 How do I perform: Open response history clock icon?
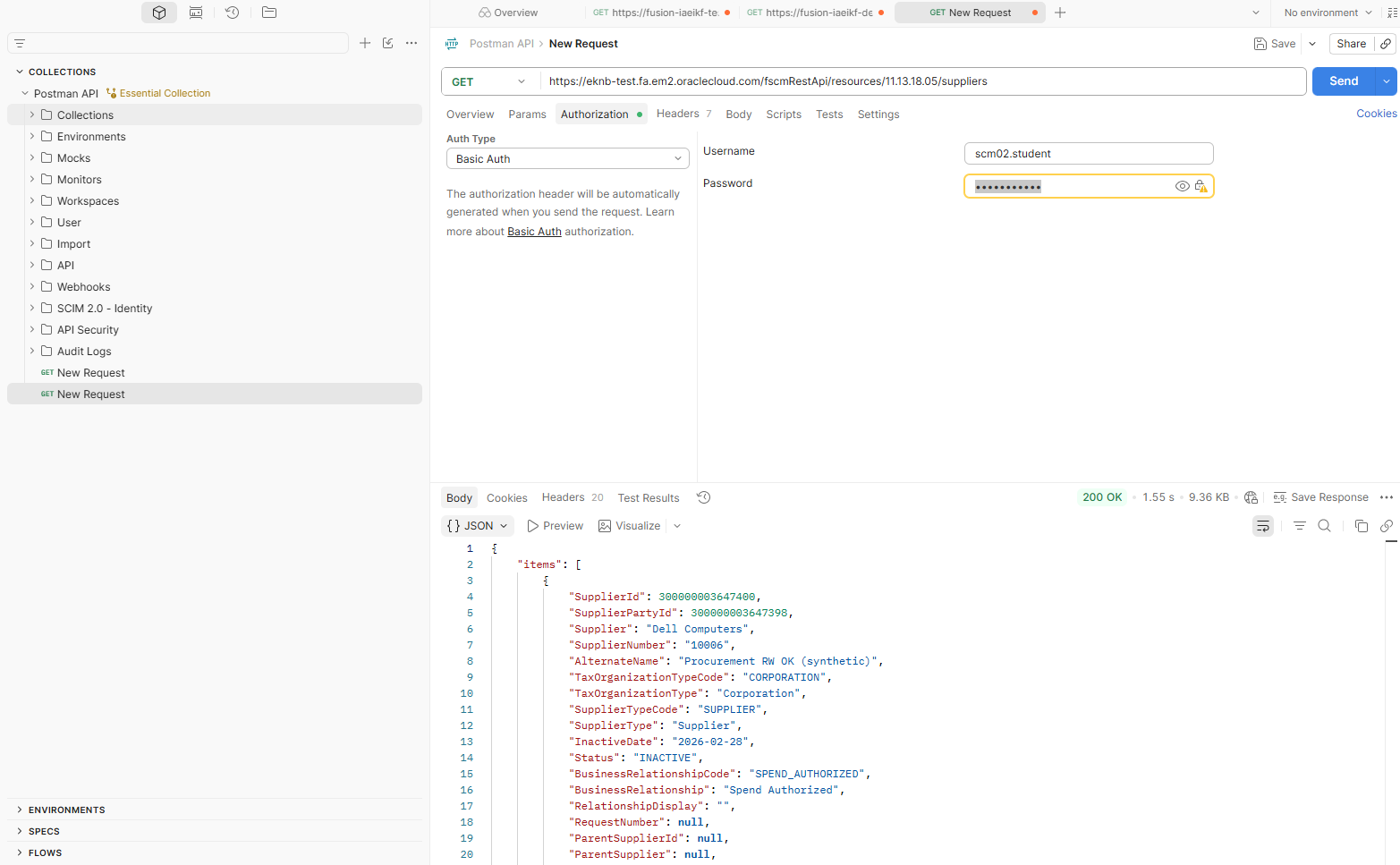coord(704,497)
